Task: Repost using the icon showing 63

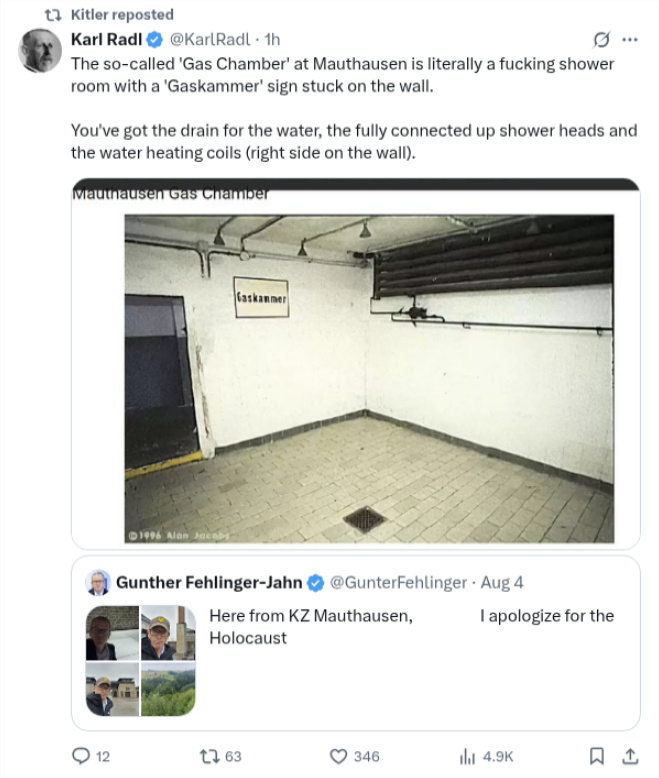Action: (x=210, y=756)
